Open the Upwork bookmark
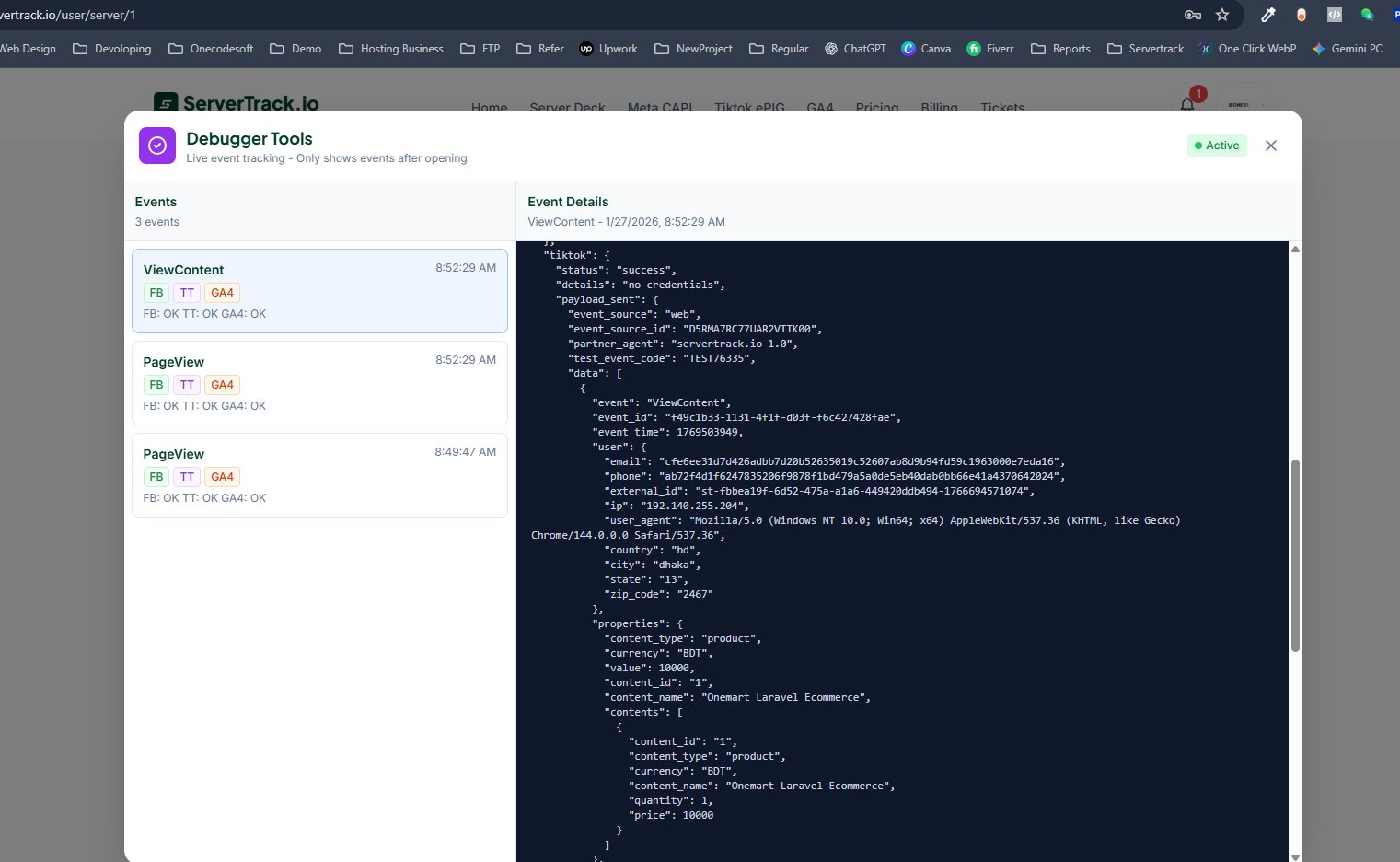Viewport: 1400px width, 862px height. (608, 49)
